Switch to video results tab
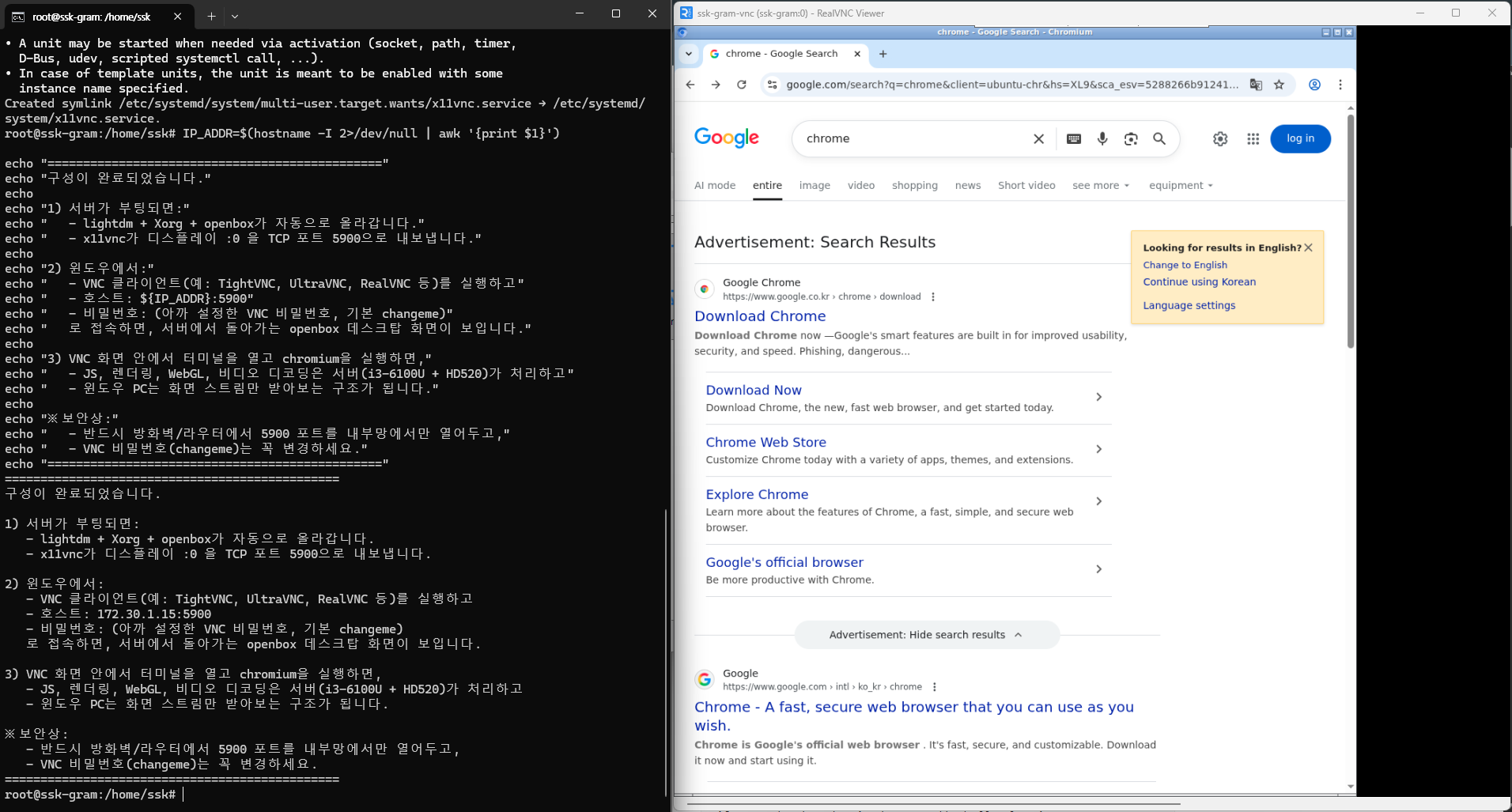This screenshot has height=812, width=1512. [x=861, y=186]
